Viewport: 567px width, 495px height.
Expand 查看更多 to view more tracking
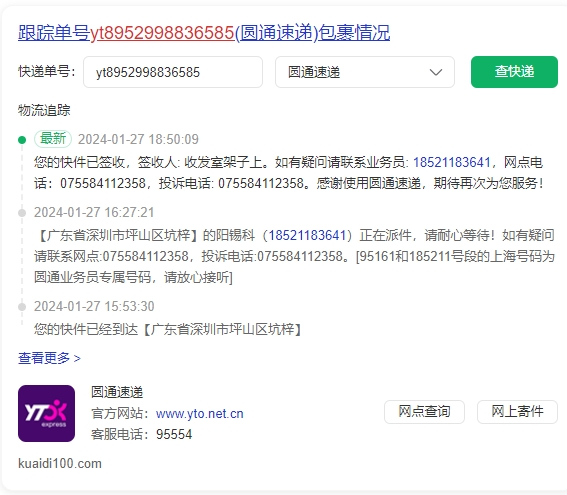pyautogui.click(x=49, y=358)
